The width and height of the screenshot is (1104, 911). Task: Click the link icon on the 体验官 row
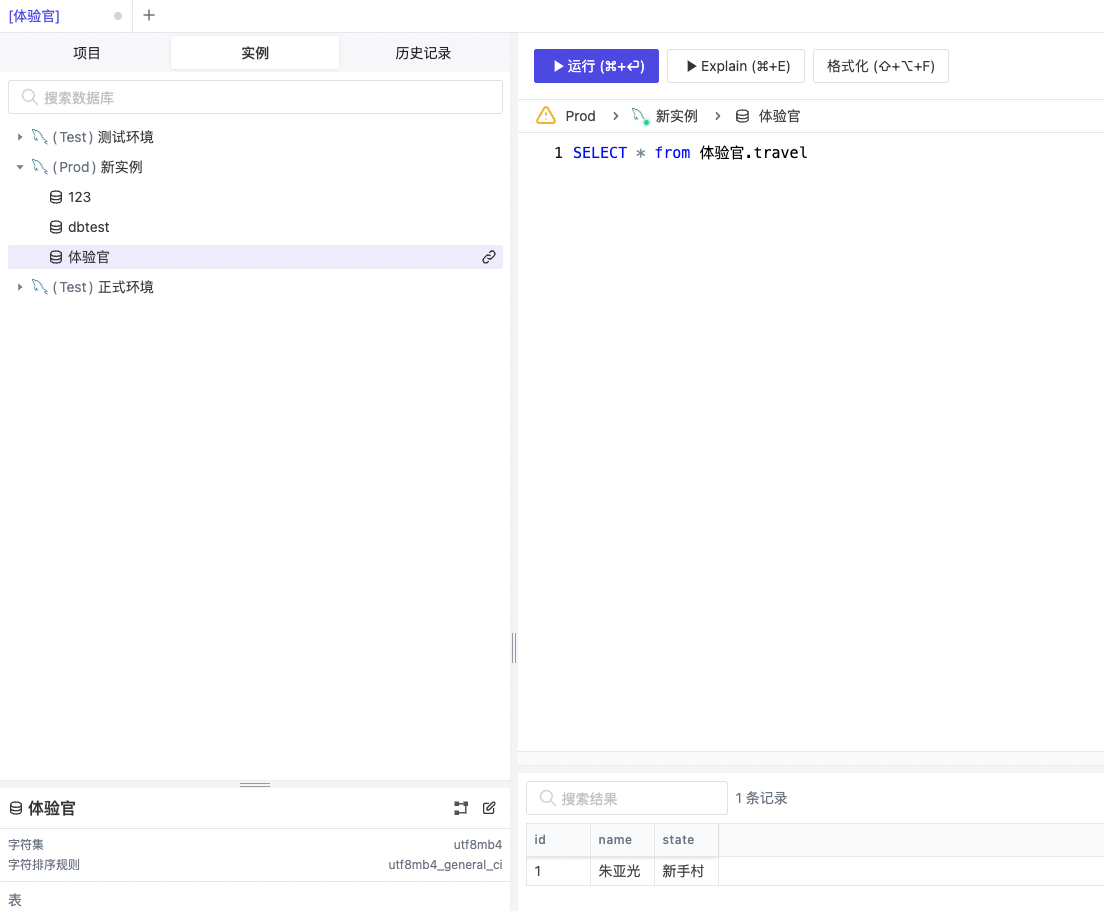489,257
